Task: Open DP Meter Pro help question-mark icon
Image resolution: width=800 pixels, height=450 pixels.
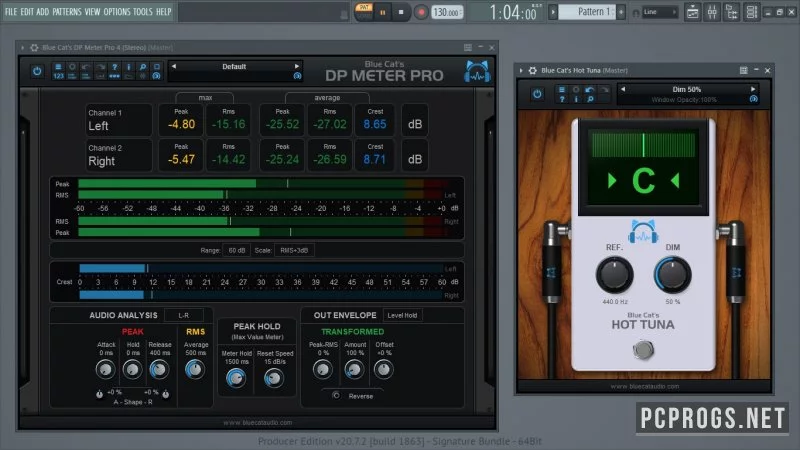Action: (115, 67)
